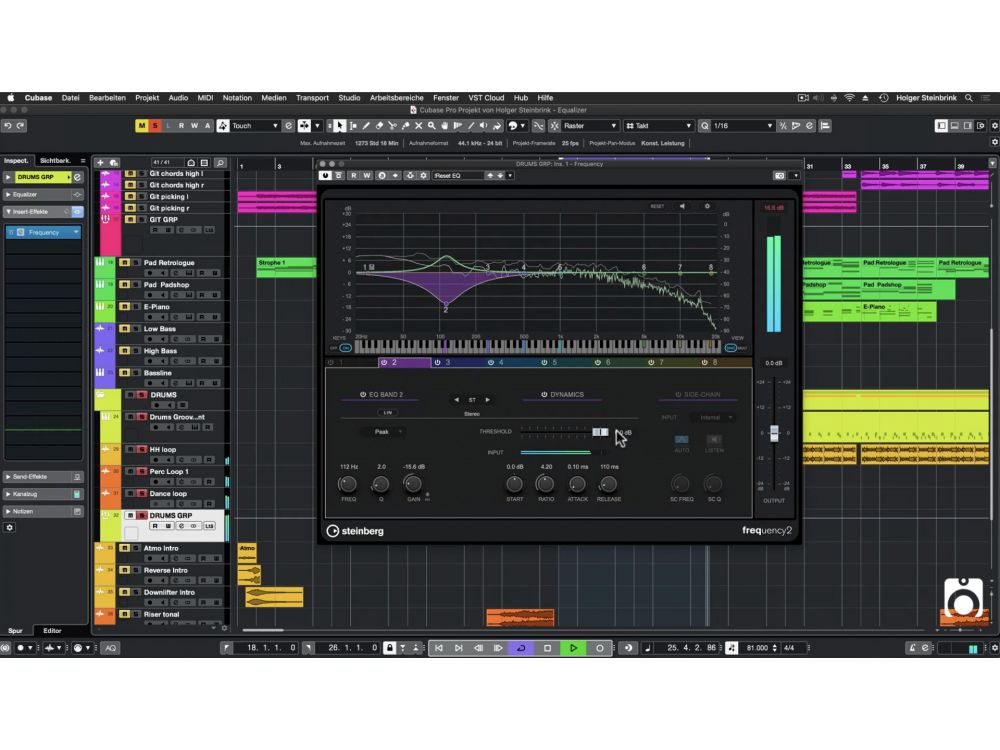Click the Frequency Output fader handle
Screen dimensions: 1000x750
(774, 434)
